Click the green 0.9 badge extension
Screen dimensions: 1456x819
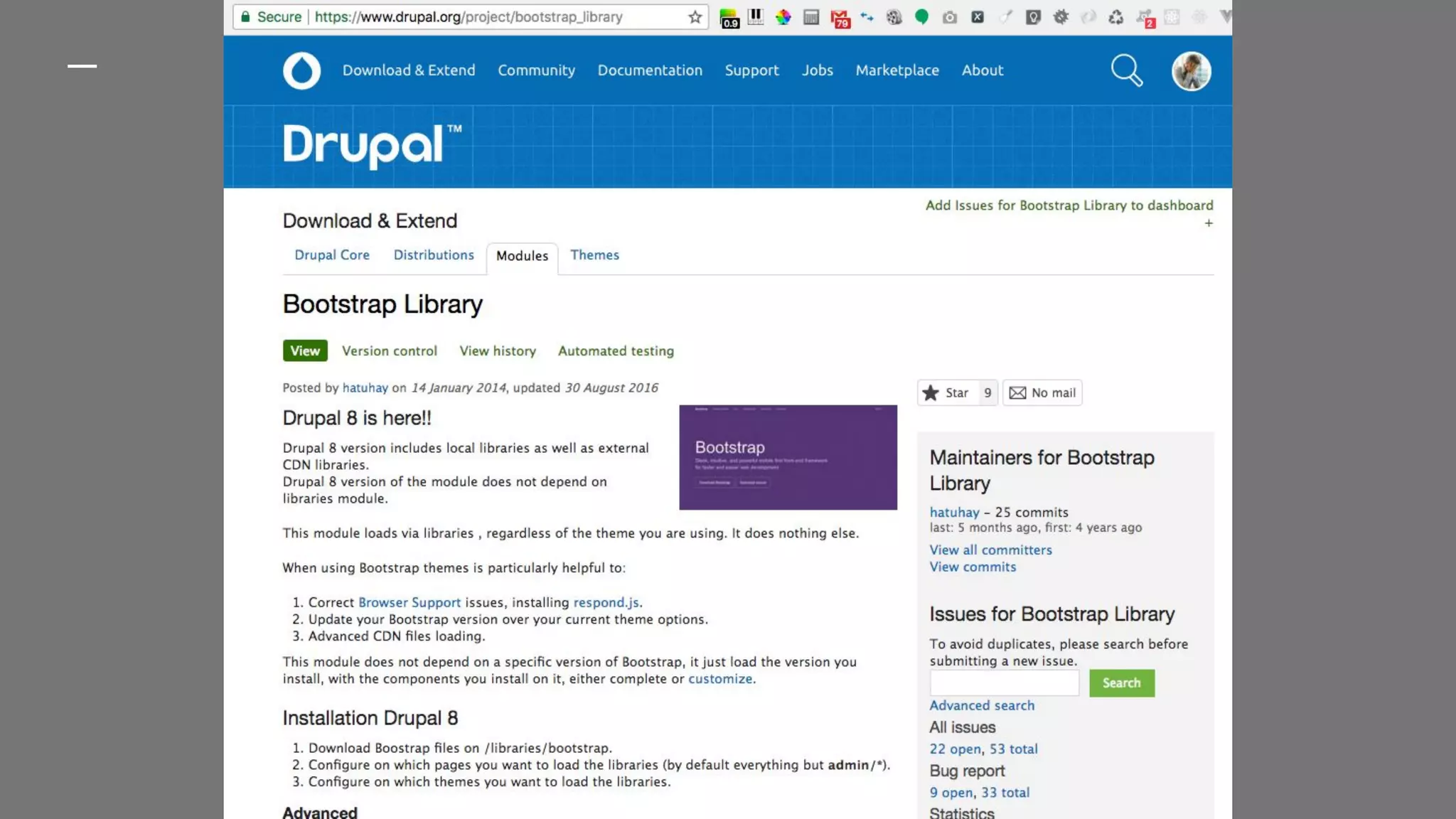729,18
